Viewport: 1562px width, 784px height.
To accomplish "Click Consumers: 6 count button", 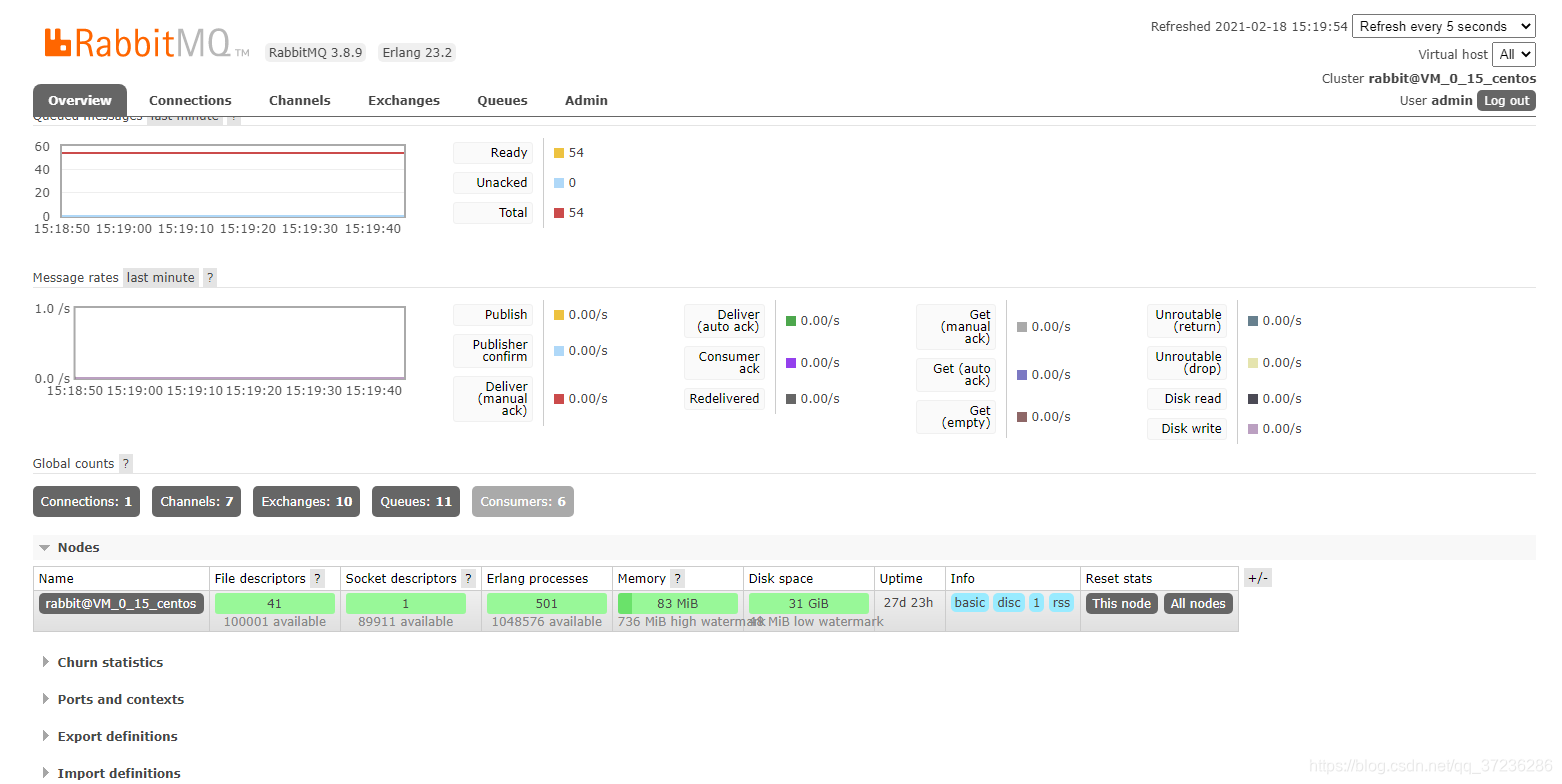I will pos(523,502).
